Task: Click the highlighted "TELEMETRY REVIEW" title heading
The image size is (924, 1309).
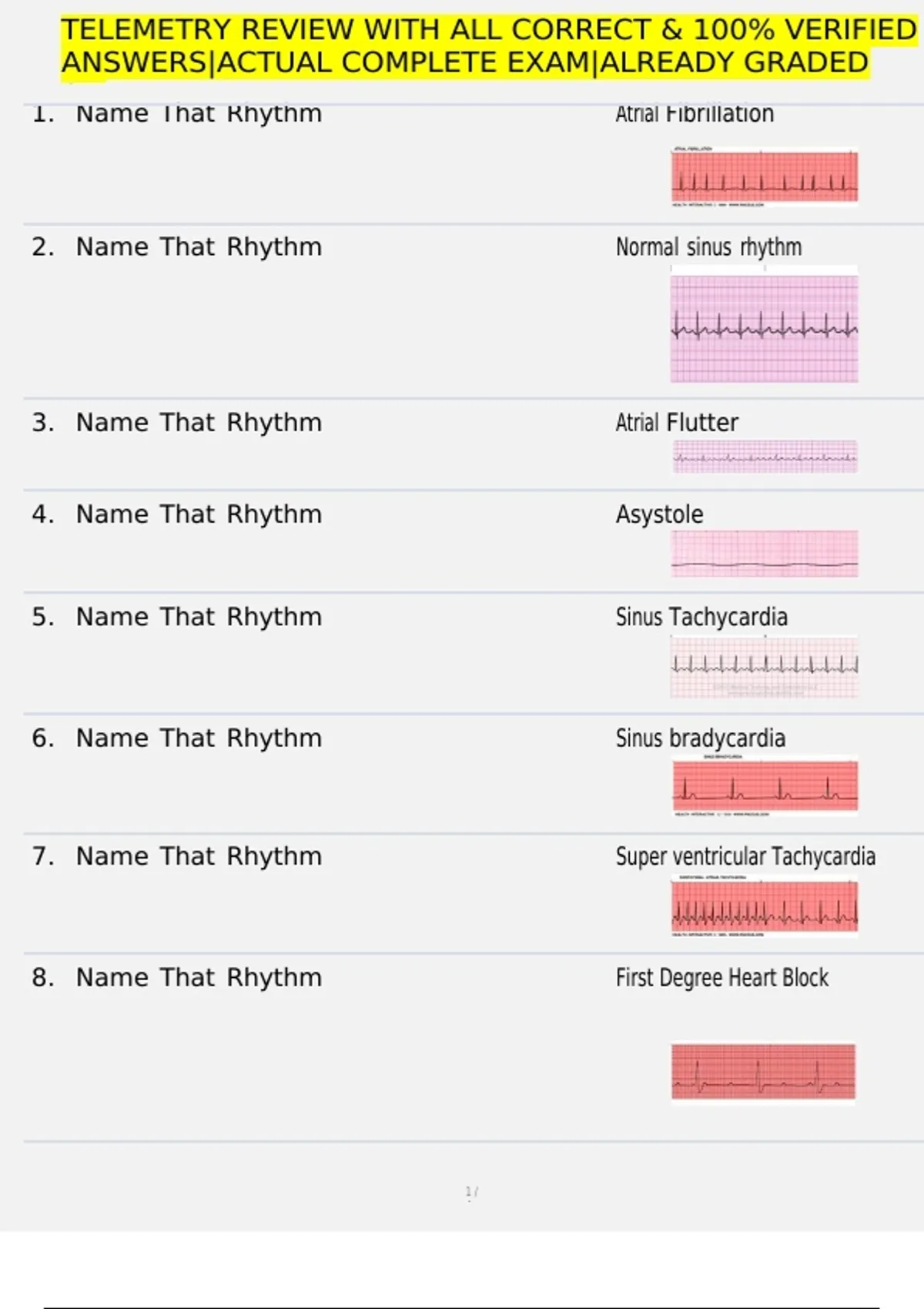Action: pyautogui.click(x=488, y=46)
